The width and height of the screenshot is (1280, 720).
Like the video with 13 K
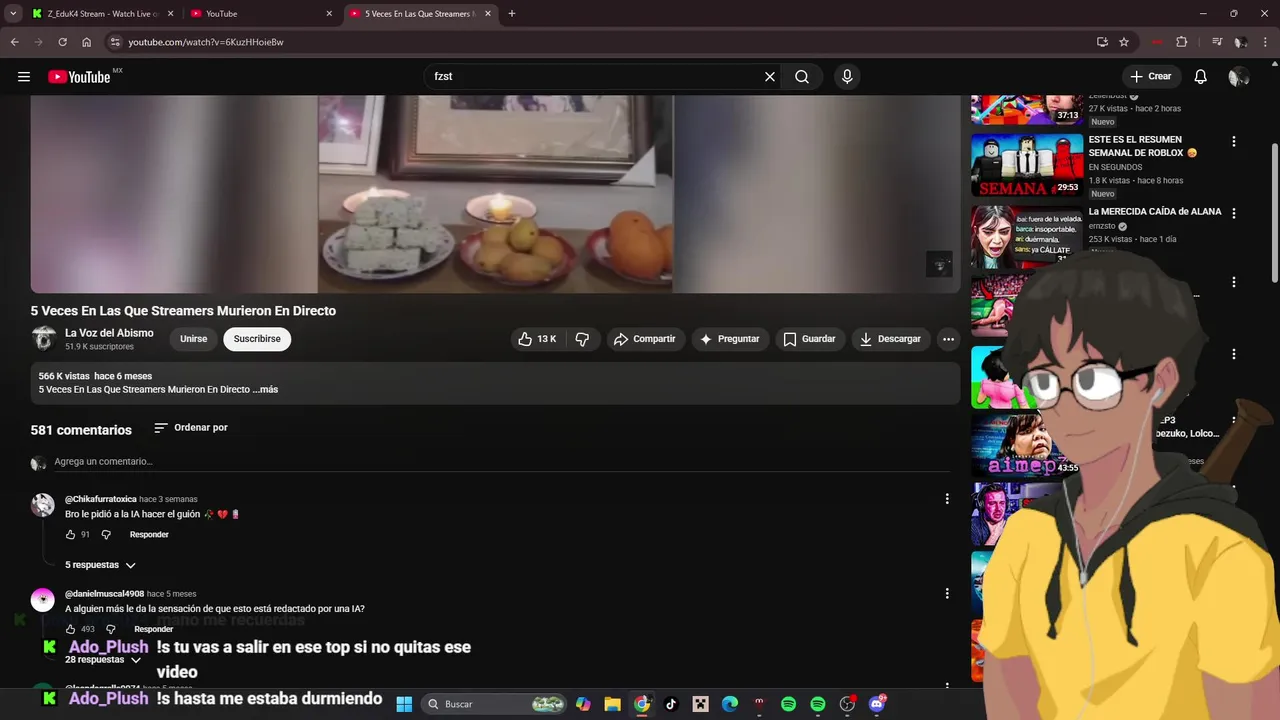[537, 339]
